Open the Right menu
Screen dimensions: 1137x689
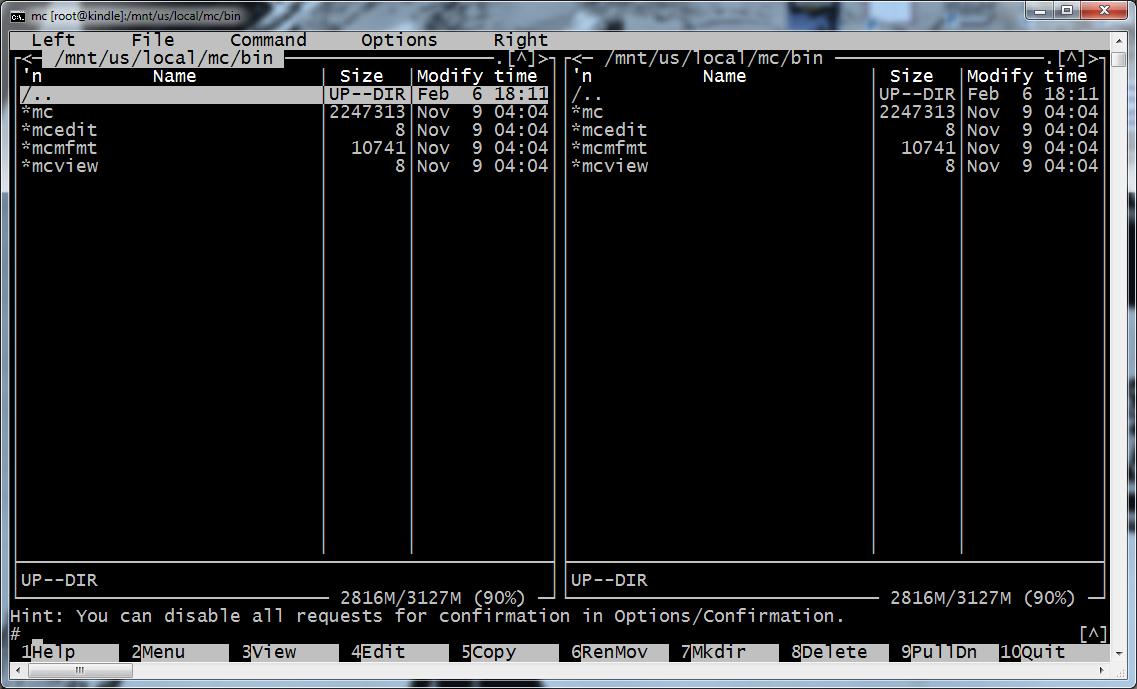(x=521, y=40)
